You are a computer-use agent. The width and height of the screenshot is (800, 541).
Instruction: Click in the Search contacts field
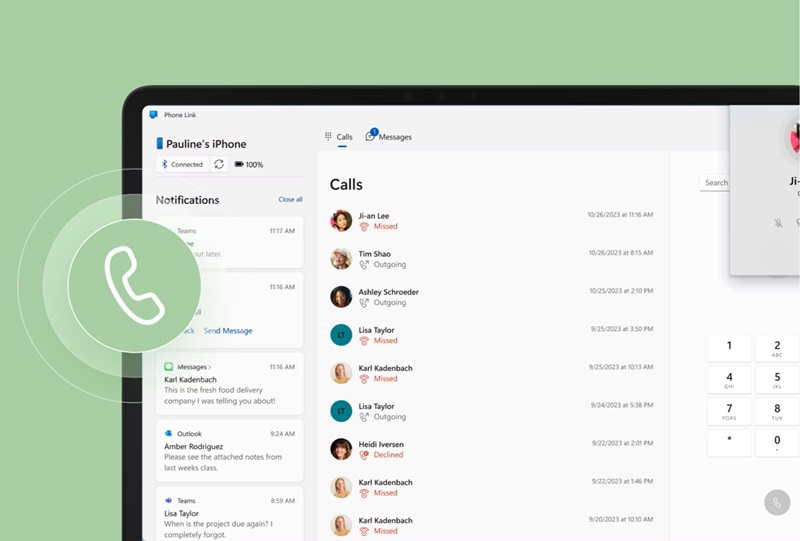click(x=715, y=183)
